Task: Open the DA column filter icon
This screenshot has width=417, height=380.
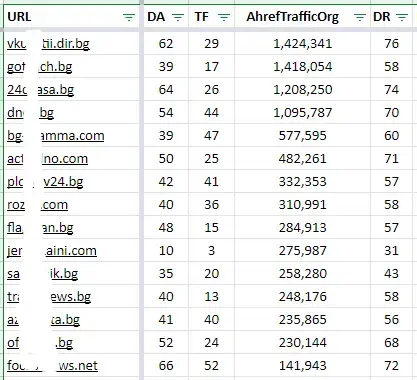Action: pyautogui.click(x=178, y=17)
